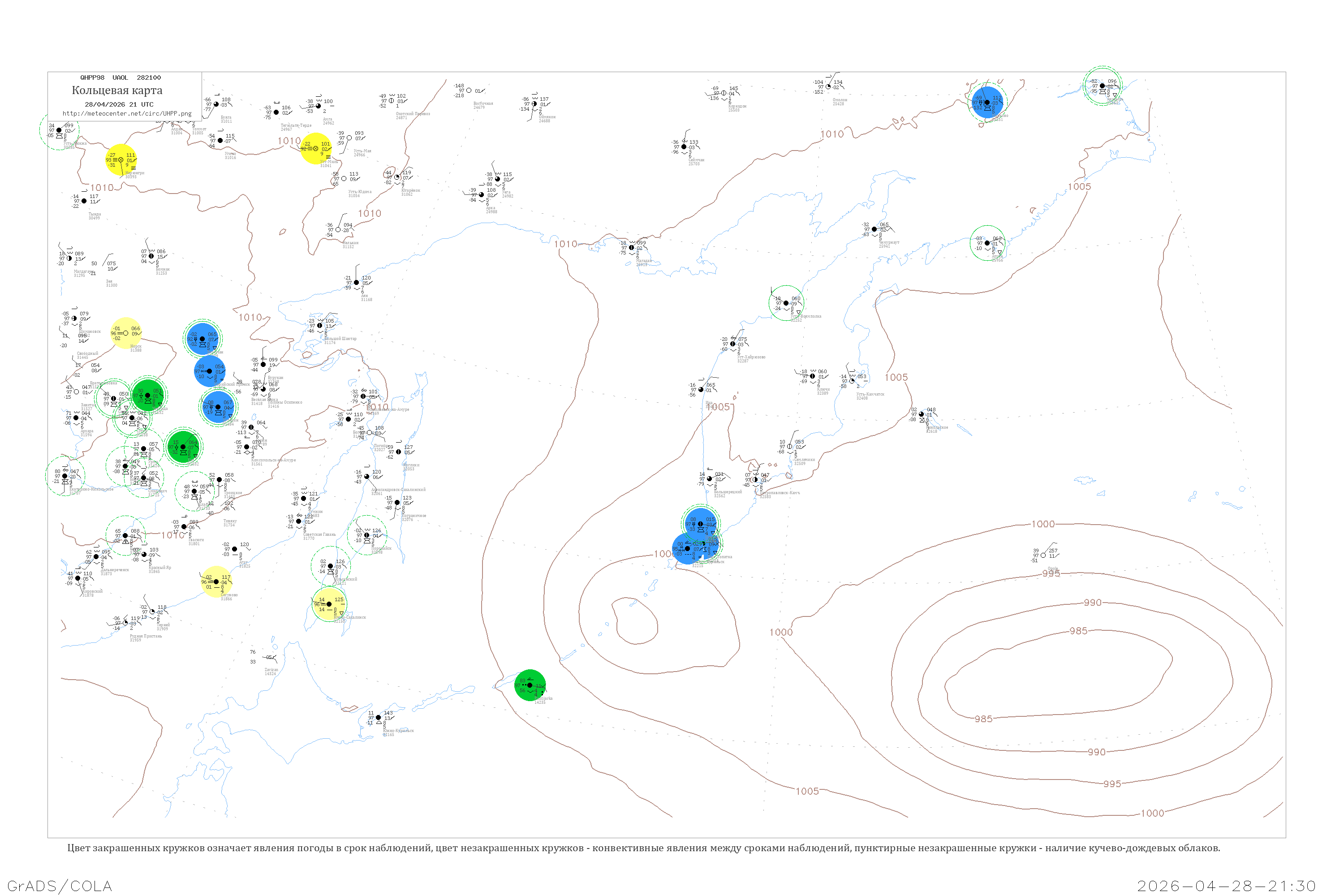
Task: Click the green-ringed station circle at Усть-Воямполка
Action: tap(786, 303)
